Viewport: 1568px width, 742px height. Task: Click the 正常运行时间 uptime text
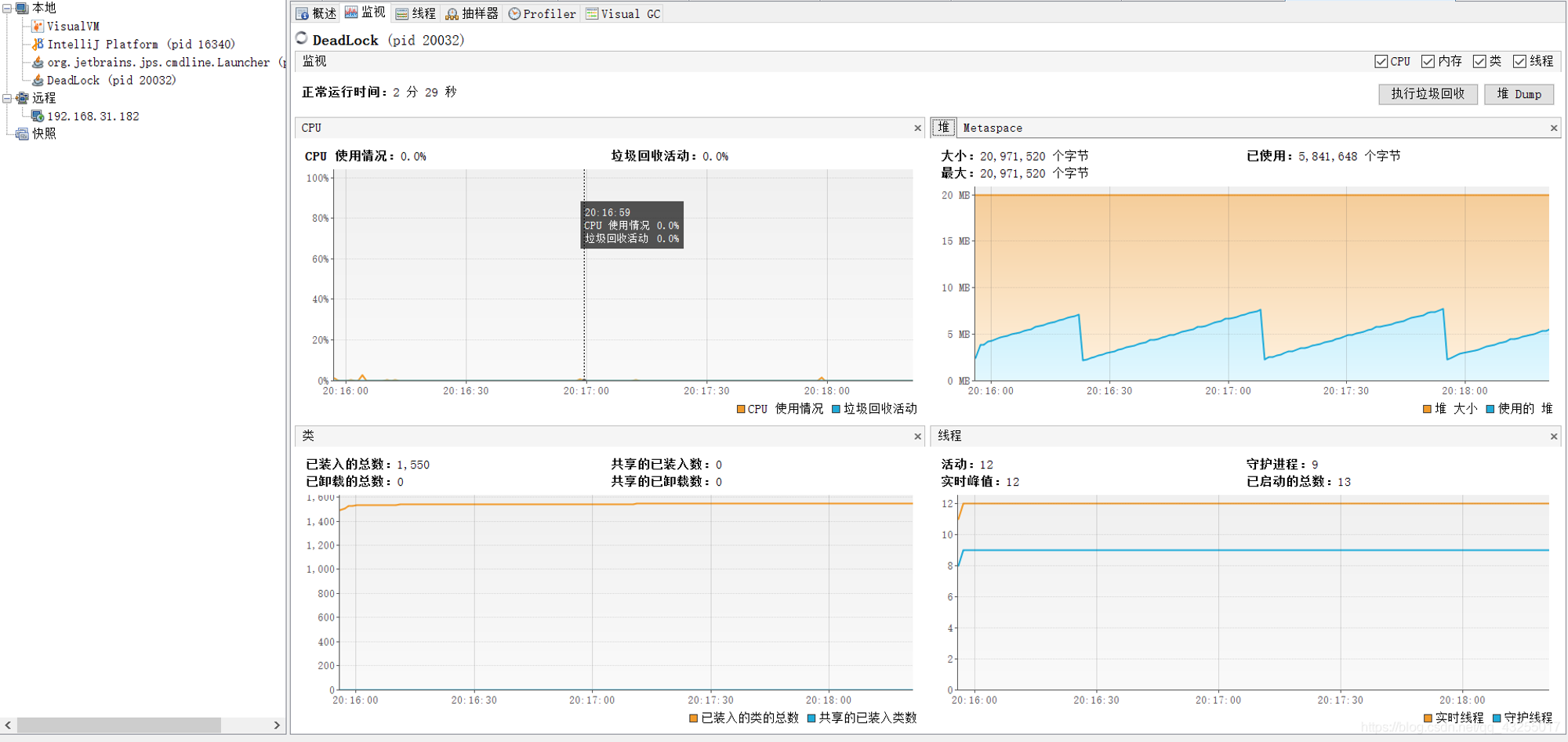(379, 92)
